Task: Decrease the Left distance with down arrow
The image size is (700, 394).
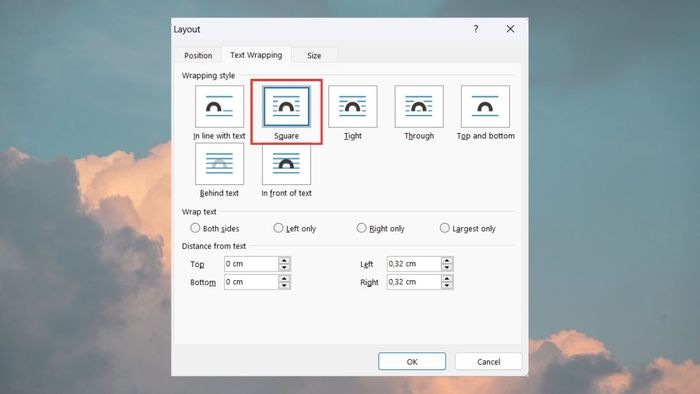Action: pos(447,267)
